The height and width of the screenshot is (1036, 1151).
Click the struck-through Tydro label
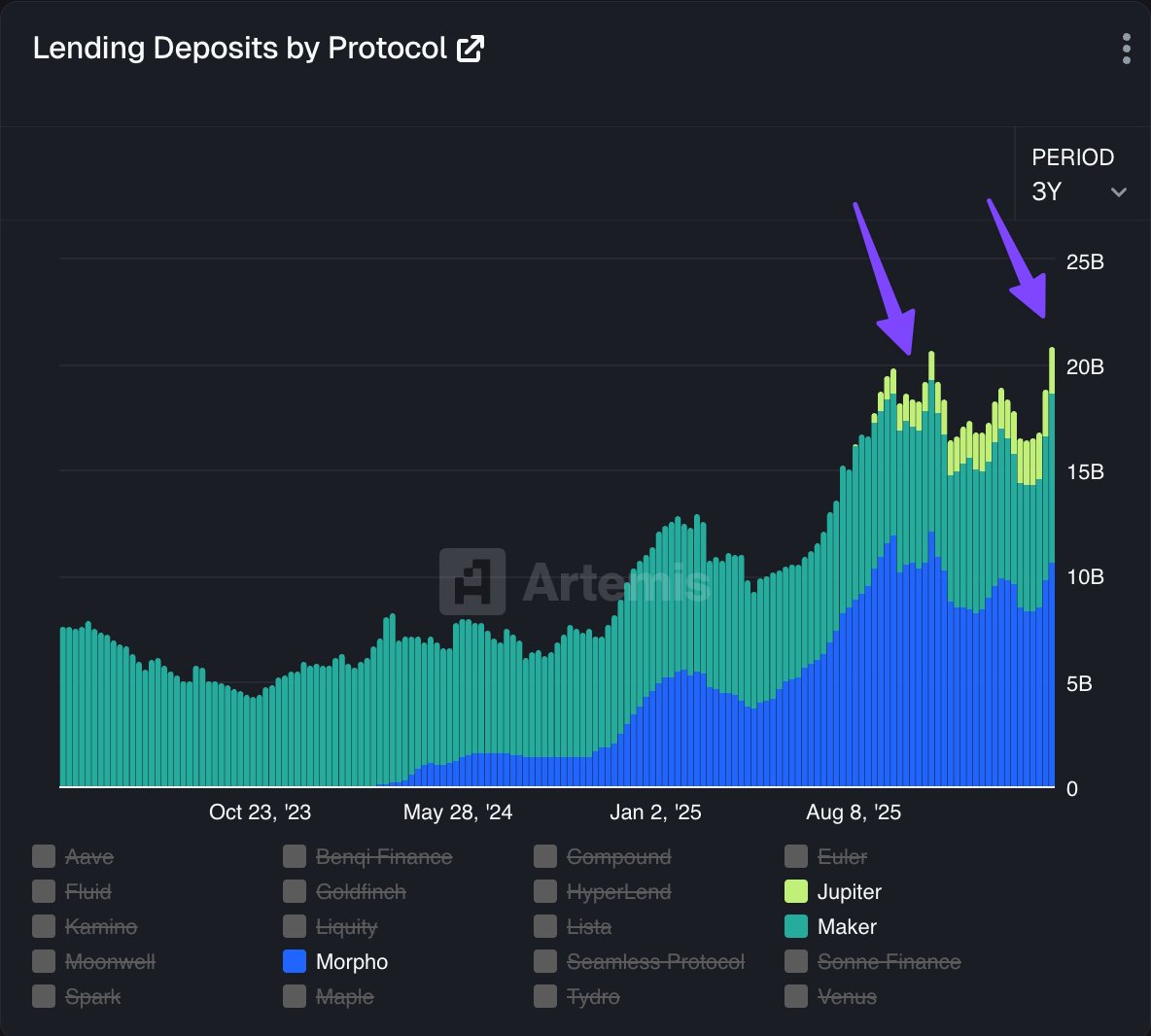click(x=593, y=997)
